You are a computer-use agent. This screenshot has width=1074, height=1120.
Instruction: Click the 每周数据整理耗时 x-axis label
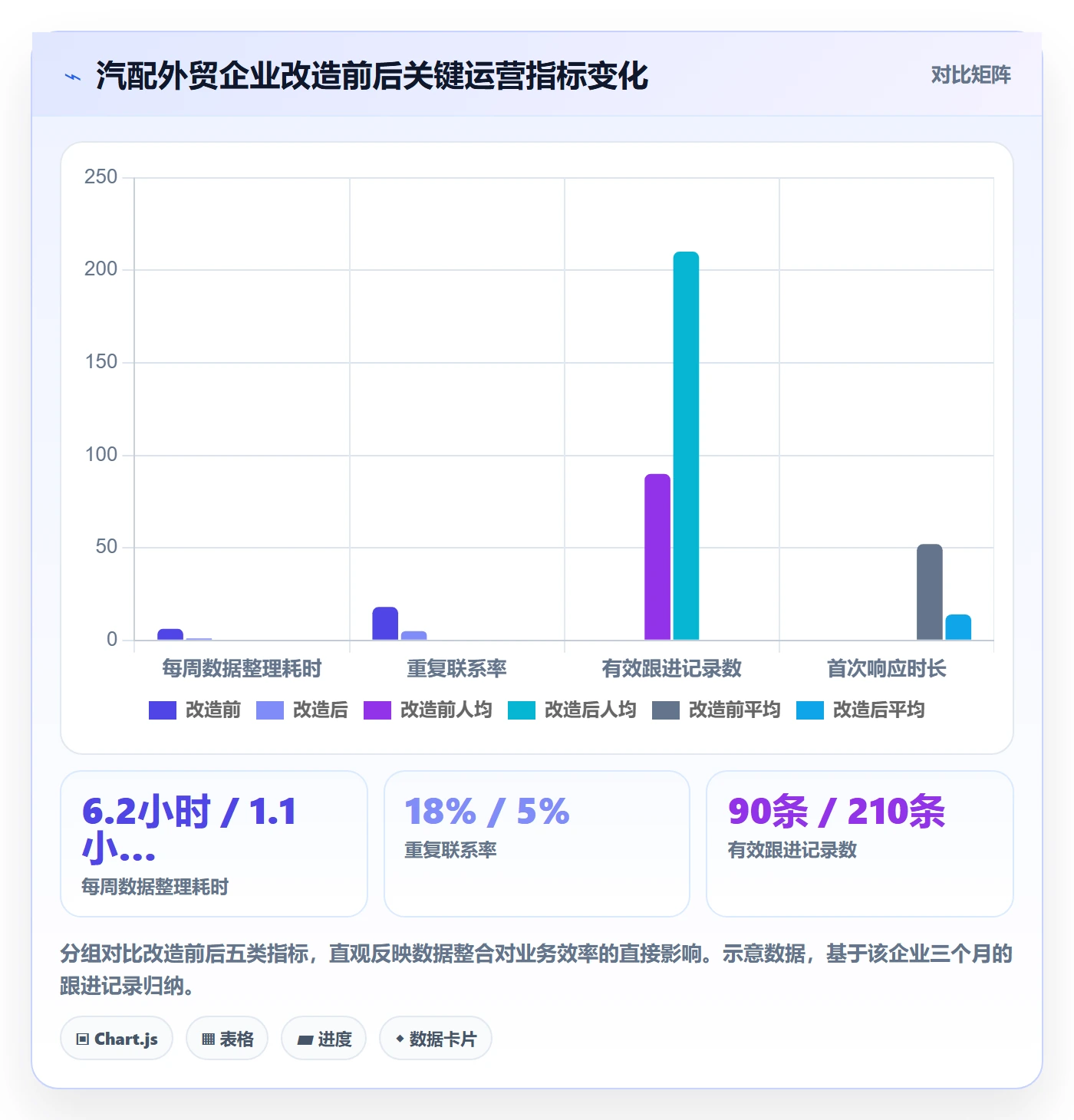tap(242, 669)
